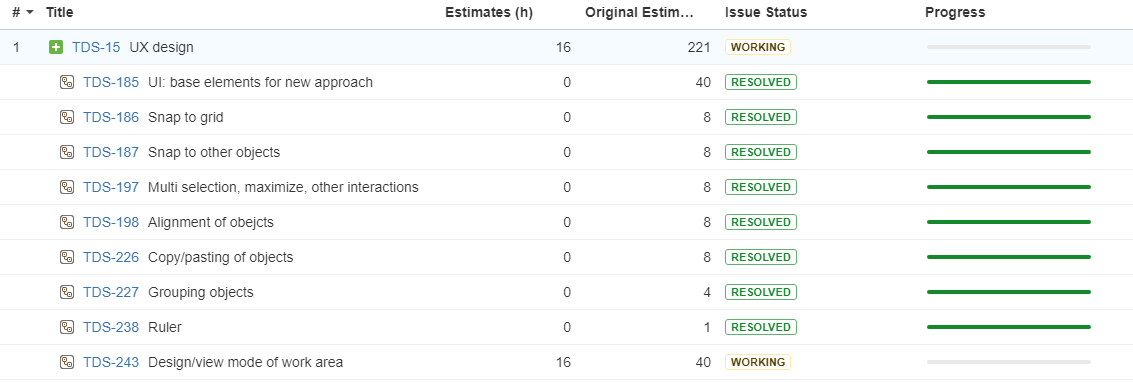This screenshot has height=382, width=1133.
Task: Select 'Multi selection, maximize, other interactions' title
Action: [283, 187]
